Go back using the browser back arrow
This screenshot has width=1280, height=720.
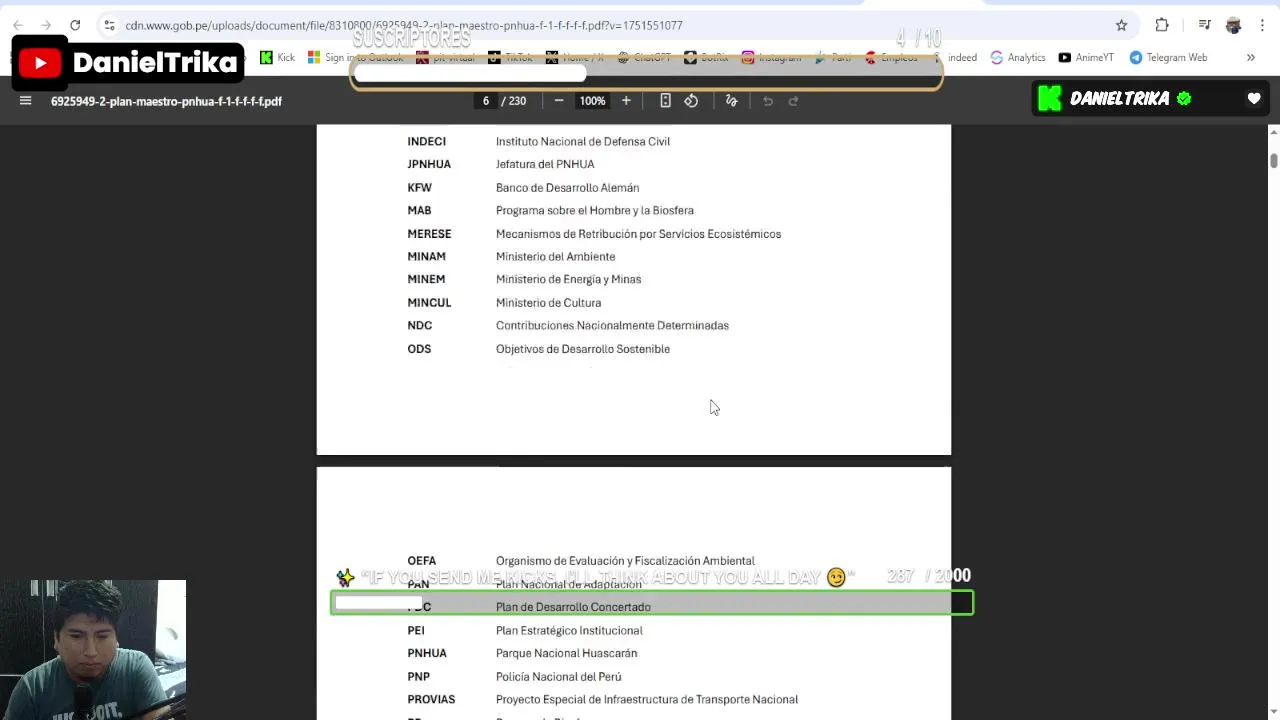coord(18,25)
